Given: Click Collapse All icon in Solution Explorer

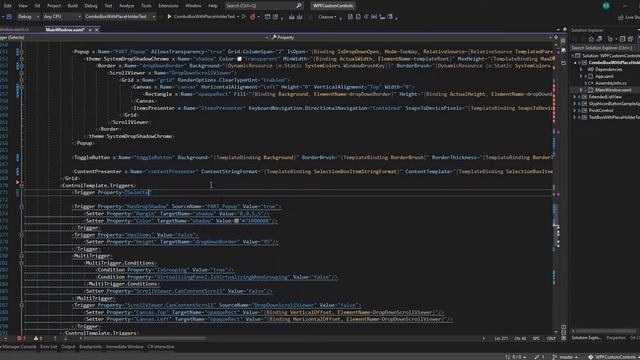Looking at the screenshot, I should pyautogui.click(x=622, y=39).
